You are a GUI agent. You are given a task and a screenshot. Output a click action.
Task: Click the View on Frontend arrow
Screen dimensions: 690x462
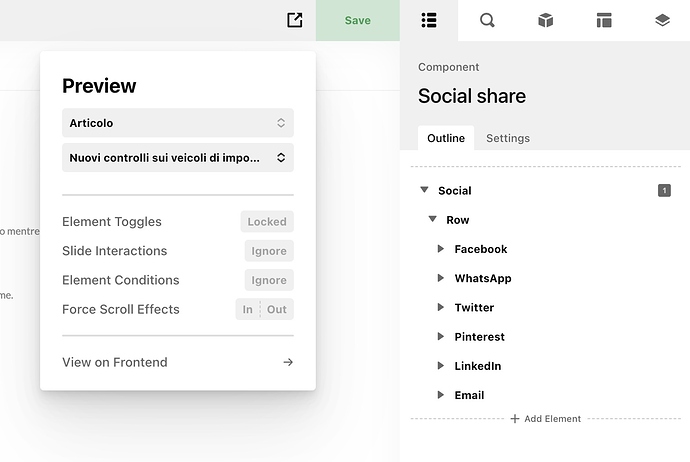pyautogui.click(x=288, y=362)
